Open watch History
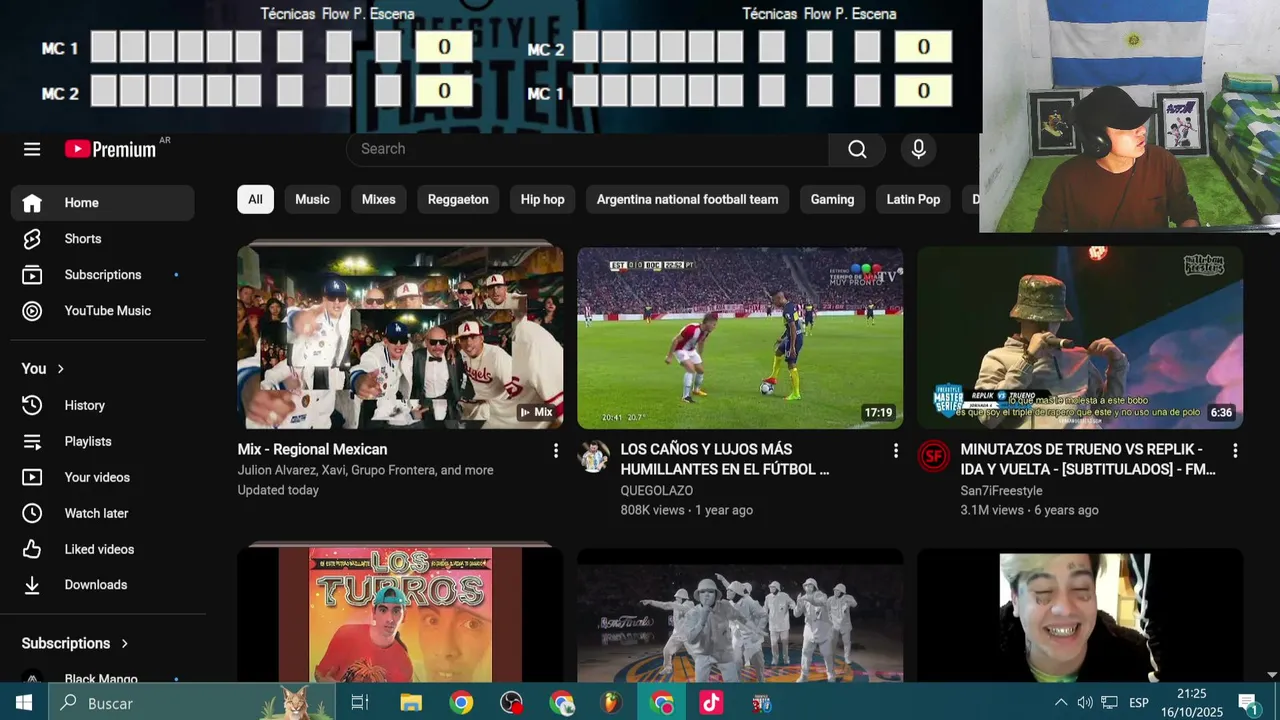This screenshot has height=720, width=1280. (103, 405)
